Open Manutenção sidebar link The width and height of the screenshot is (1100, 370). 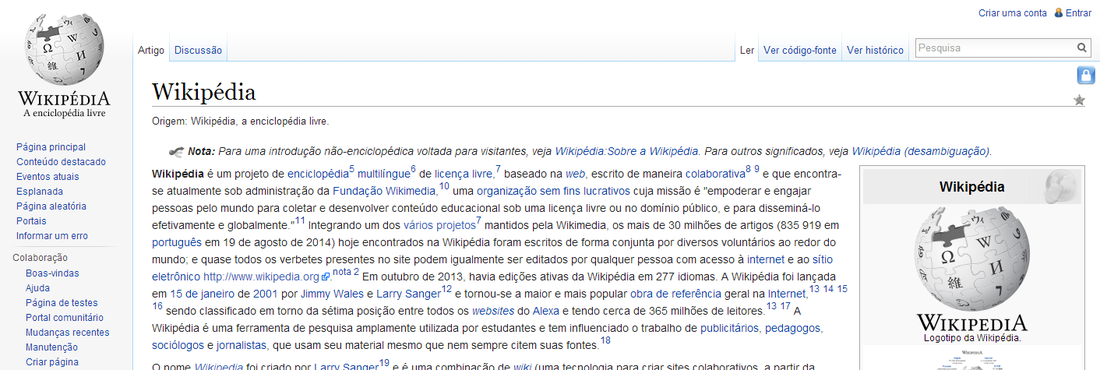51,347
